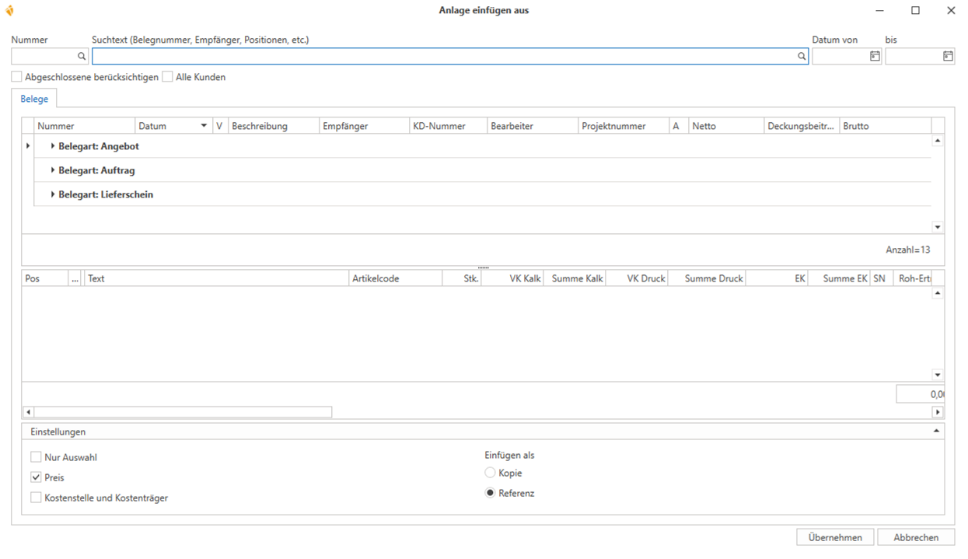Click the magnifier in Suchtext field

coord(801,57)
